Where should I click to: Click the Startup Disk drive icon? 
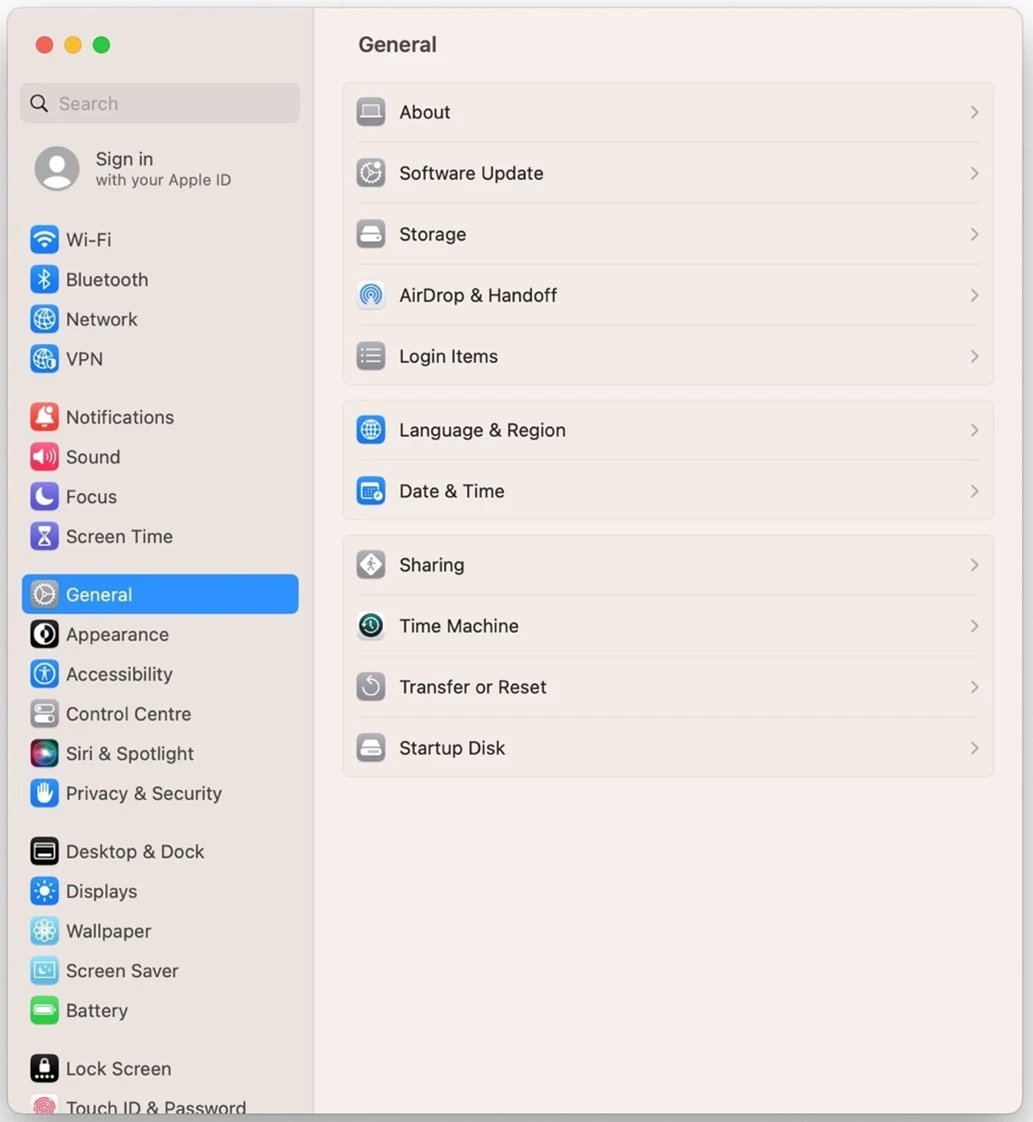pyautogui.click(x=371, y=748)
